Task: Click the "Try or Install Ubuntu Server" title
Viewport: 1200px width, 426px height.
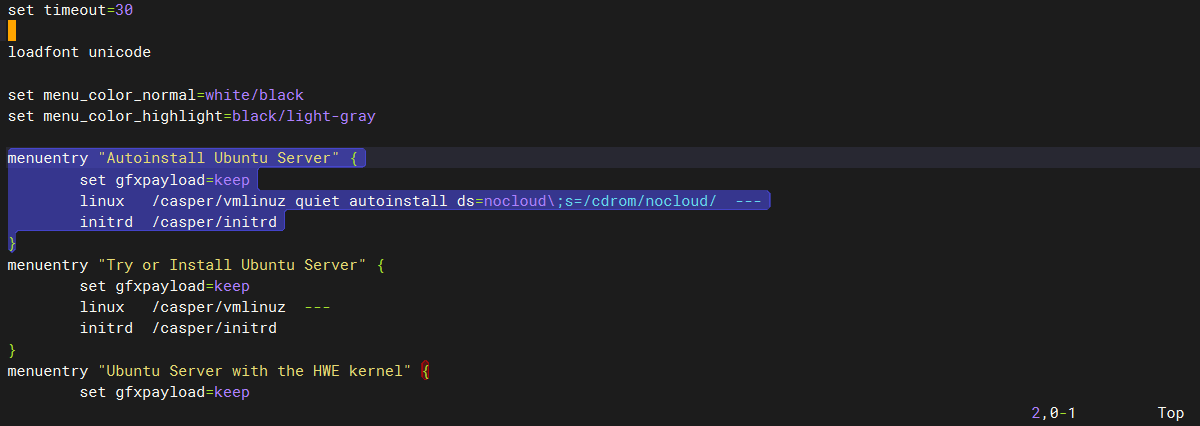Action: [x=232, y=265]
